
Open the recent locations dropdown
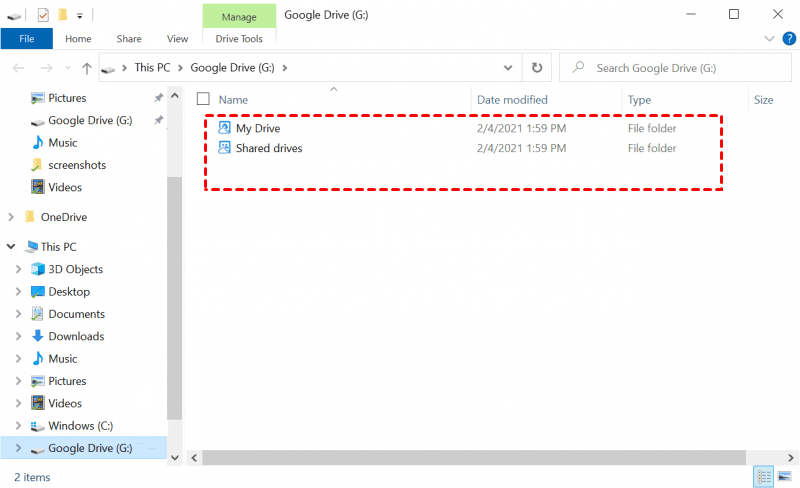(x=68, y=68)
